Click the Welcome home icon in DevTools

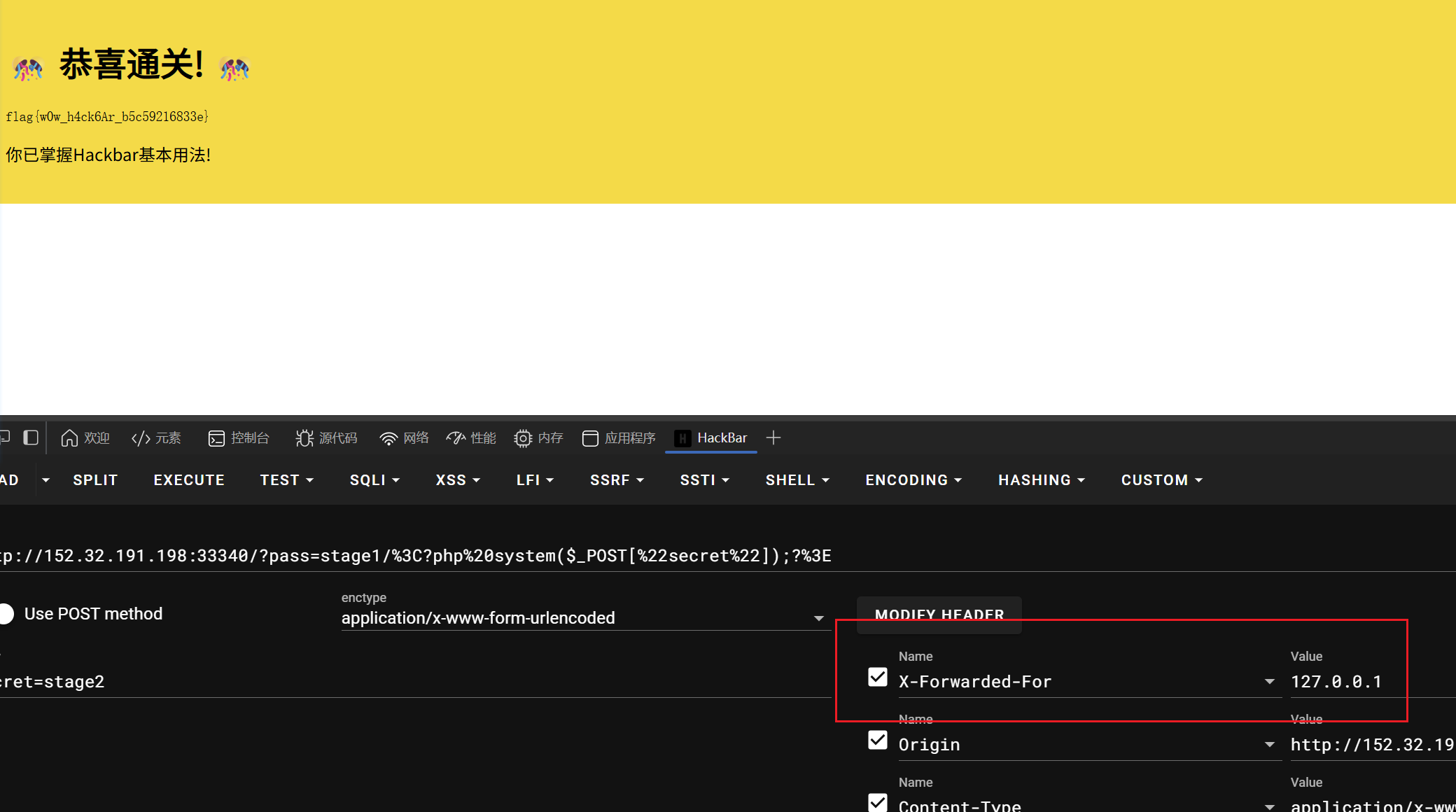(x=69, y=438)
